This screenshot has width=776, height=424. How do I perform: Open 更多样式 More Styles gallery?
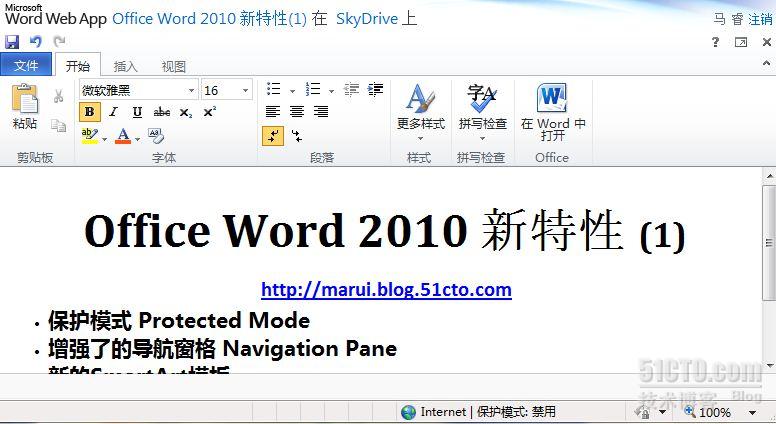[x=421, y=113]
